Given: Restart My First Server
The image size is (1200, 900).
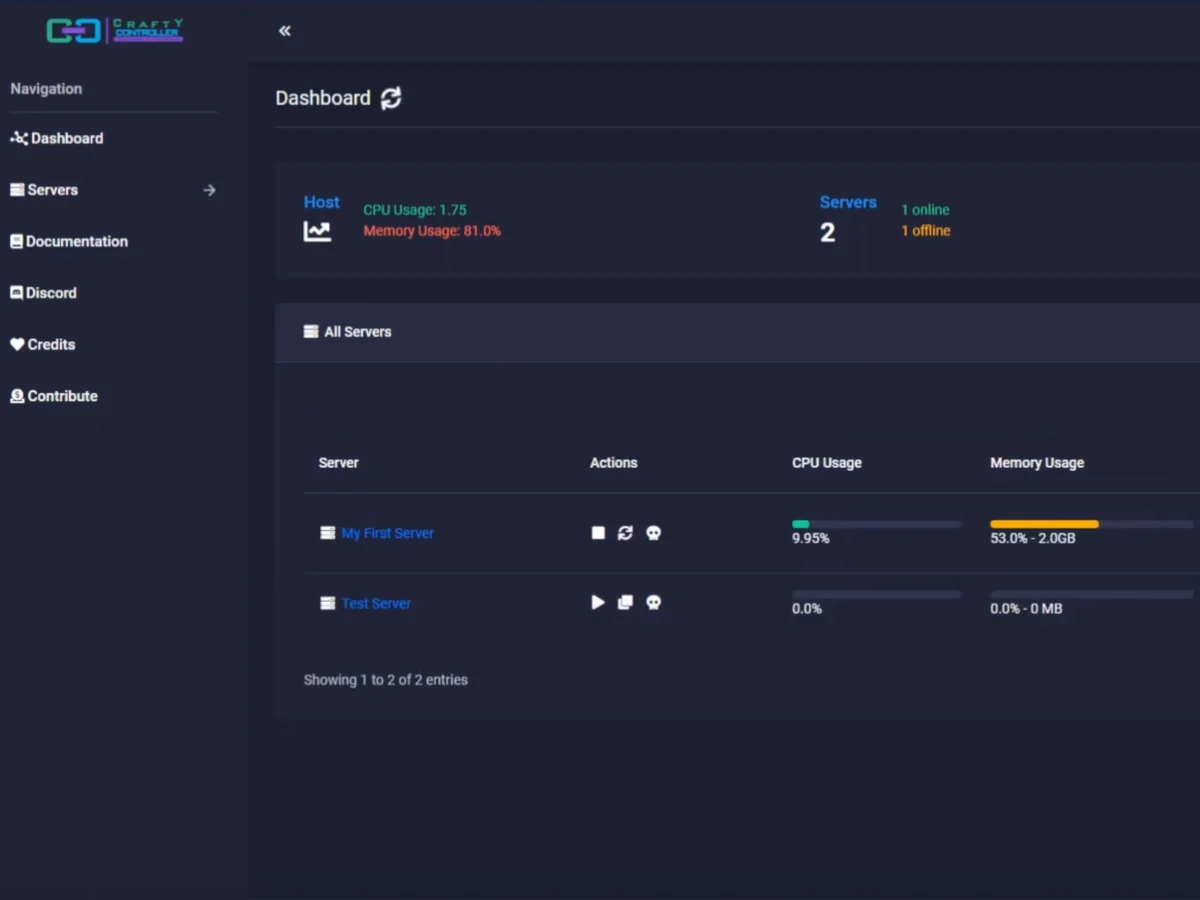Looking at the screenshot, I should pyautogui.click(x=625, y=533).
